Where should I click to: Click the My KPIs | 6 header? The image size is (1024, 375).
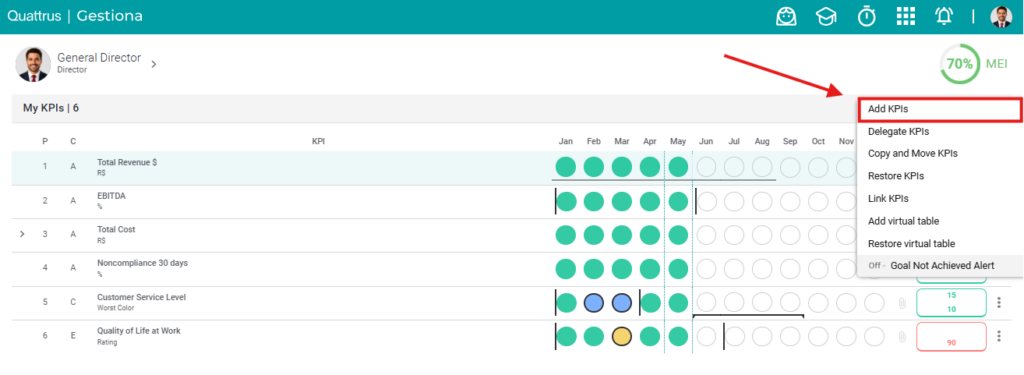pyautogui.click(x=51, y=108)
